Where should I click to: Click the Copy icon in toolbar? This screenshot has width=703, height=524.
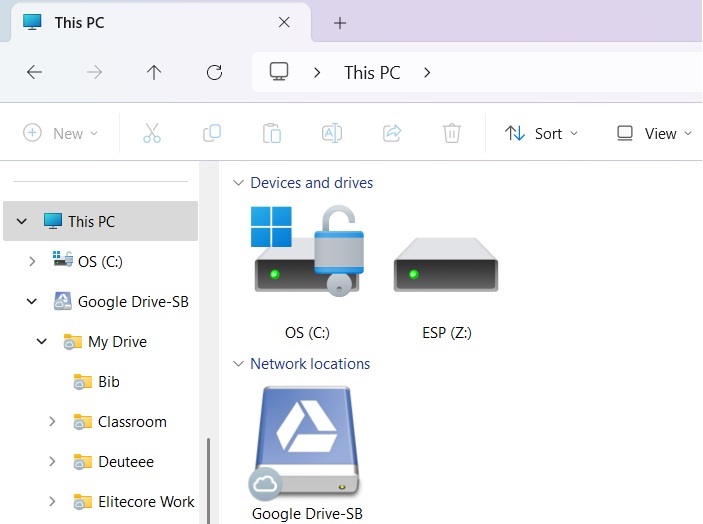[x=212, y=133]
